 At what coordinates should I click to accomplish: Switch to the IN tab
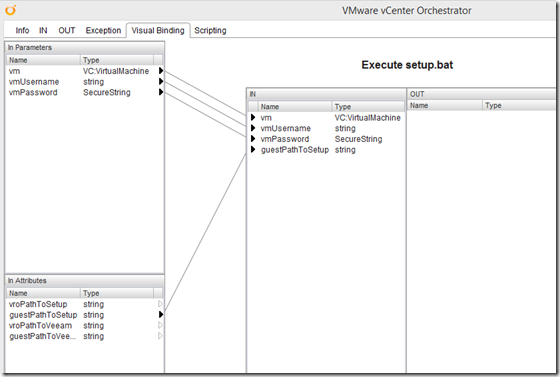(x=43, y=30)
